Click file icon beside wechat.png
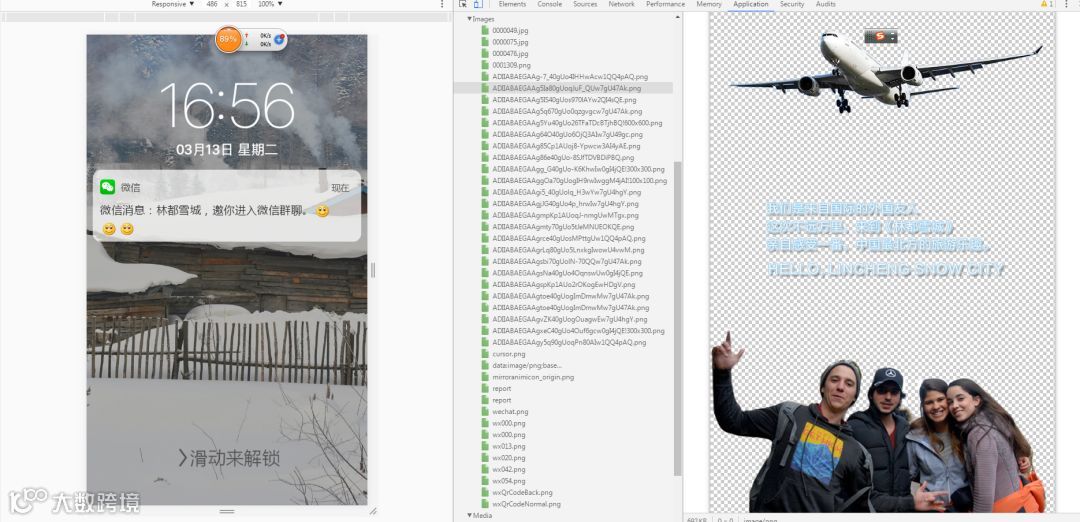1080x522 pixels. coord(485,412)
